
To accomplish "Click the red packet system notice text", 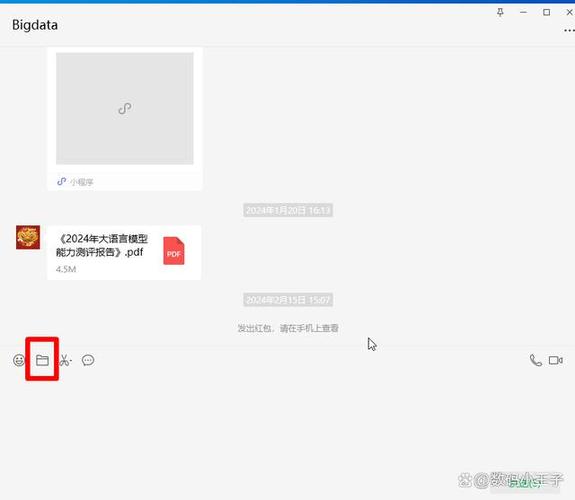I will click(x=288, y=328).
